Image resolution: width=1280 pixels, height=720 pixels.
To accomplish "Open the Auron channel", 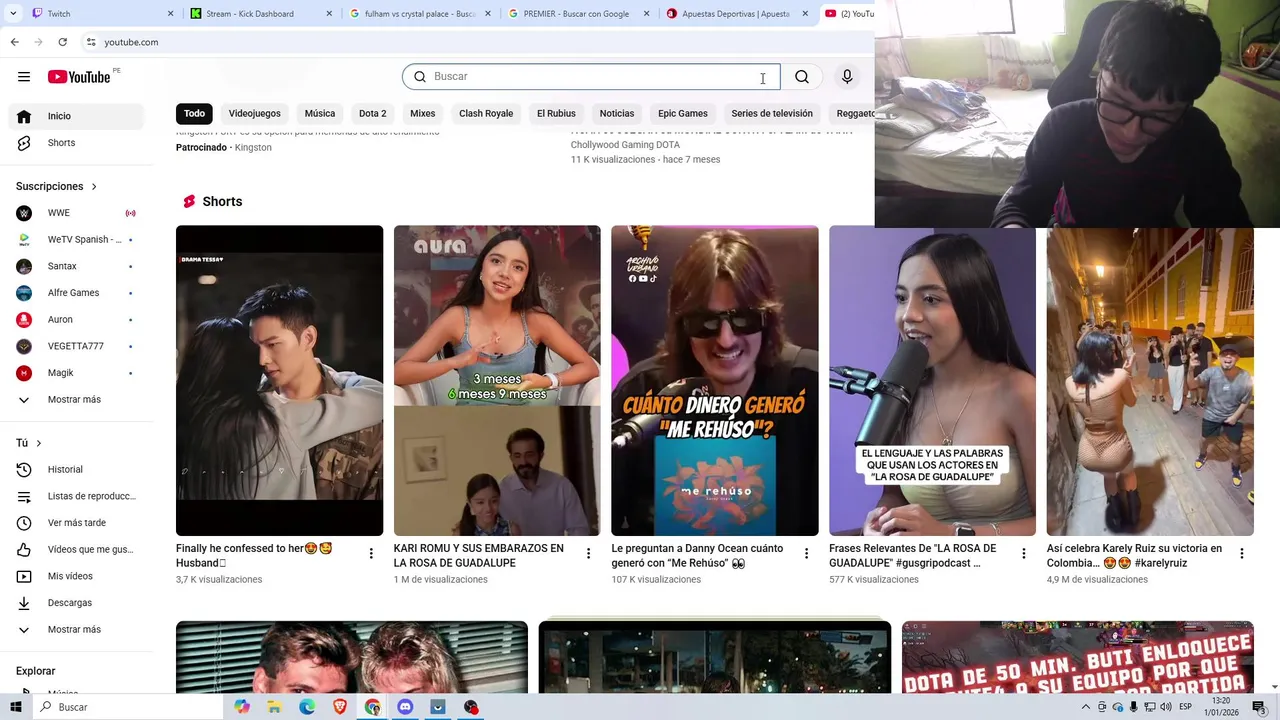I will (76, 320).
